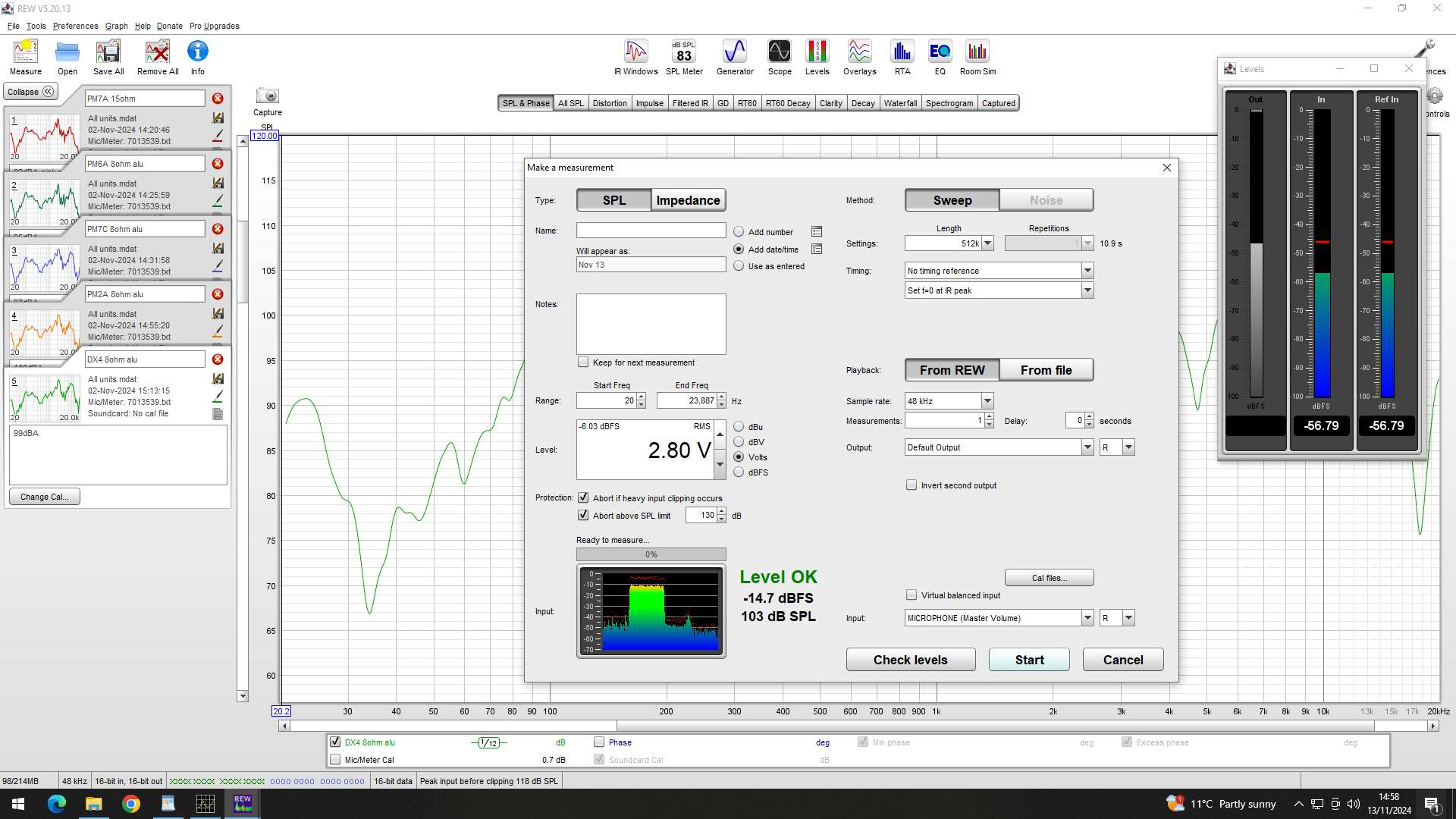Click the Change Cal button
The width and height of the screenshot is (1456, 819).
pyautogui.click(x=44, y=496)
